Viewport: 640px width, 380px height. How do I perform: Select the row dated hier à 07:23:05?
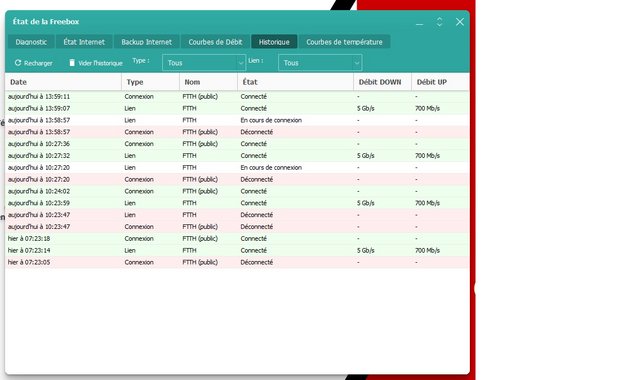pos(237,262)
